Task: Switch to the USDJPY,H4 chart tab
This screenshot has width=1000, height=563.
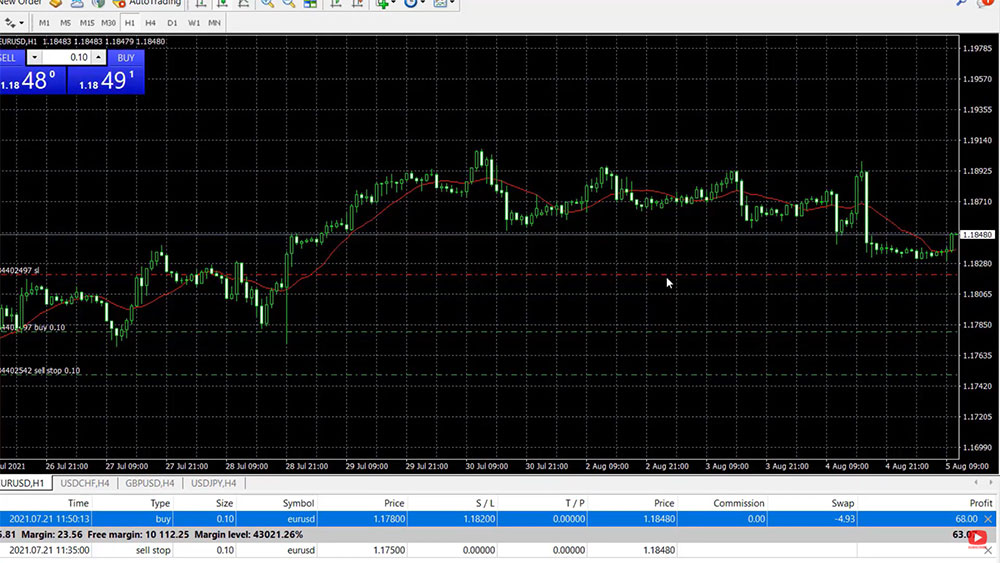Action: [x=214, y=483]
